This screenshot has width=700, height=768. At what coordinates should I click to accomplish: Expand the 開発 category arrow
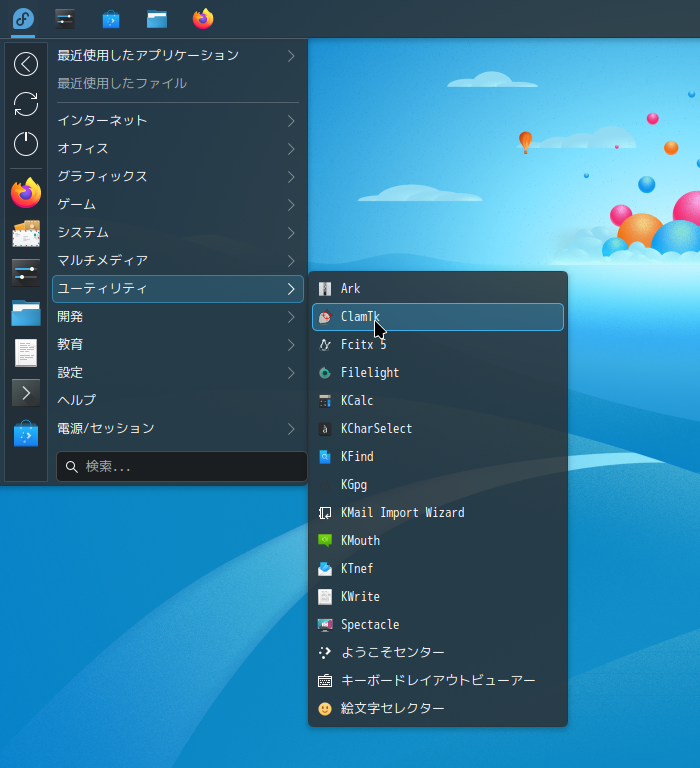(291, 317)
